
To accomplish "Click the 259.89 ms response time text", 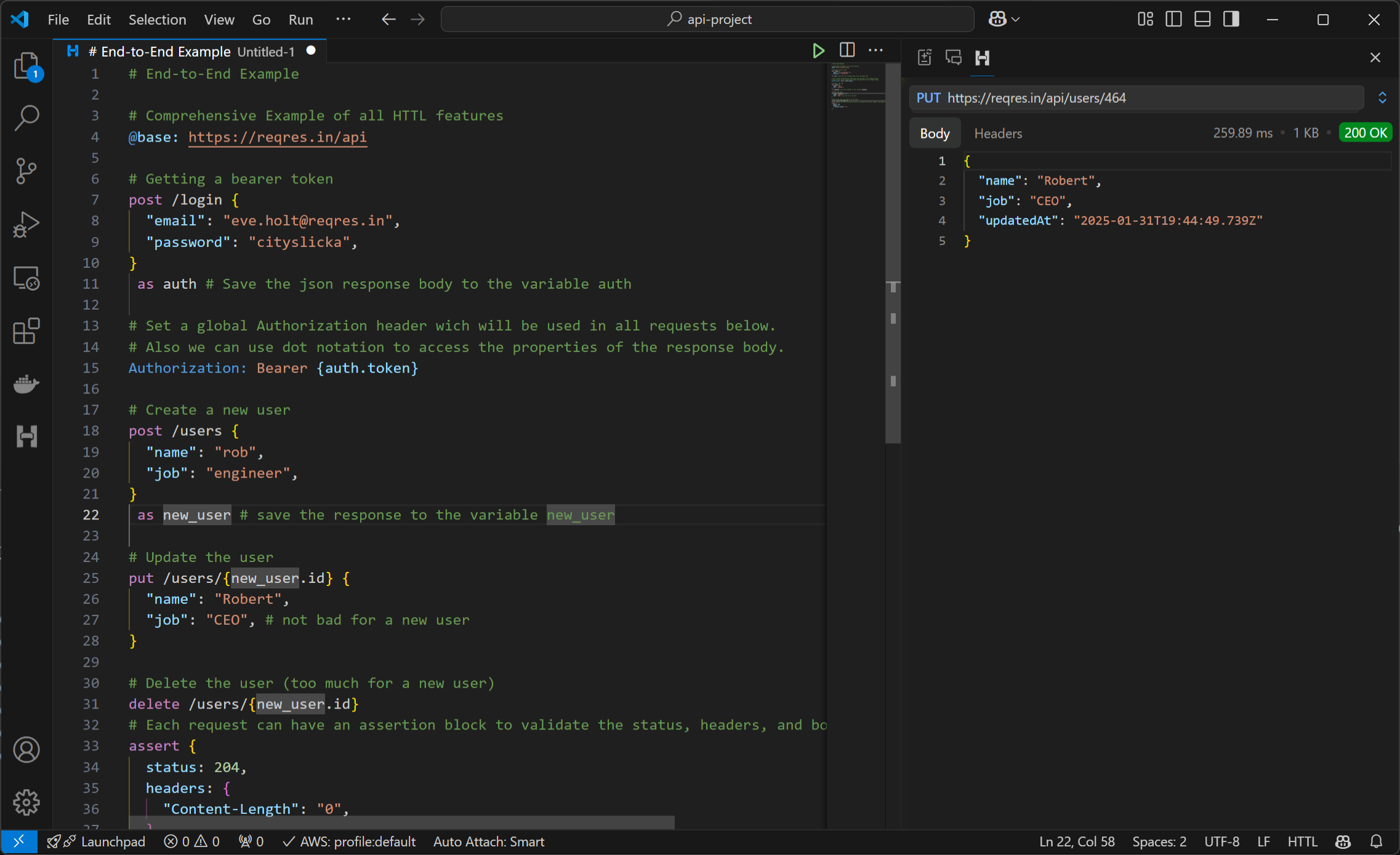I will (x=1242, y=133).
